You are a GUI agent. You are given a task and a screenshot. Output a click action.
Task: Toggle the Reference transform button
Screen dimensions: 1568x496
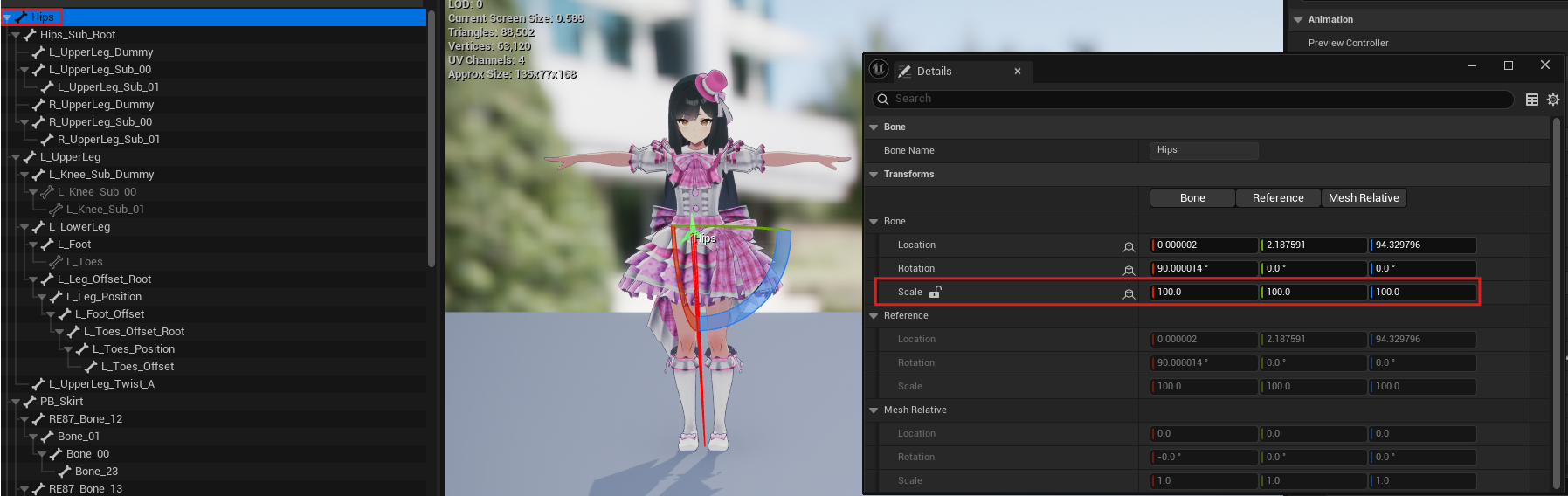1278,198
